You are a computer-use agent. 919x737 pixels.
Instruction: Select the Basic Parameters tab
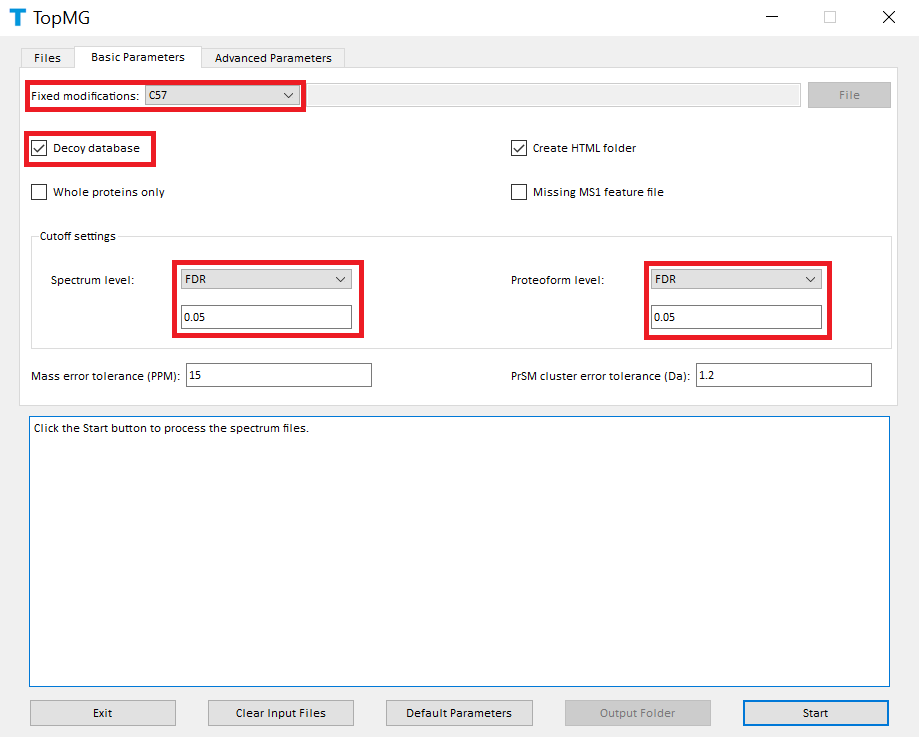pos(138,57)
